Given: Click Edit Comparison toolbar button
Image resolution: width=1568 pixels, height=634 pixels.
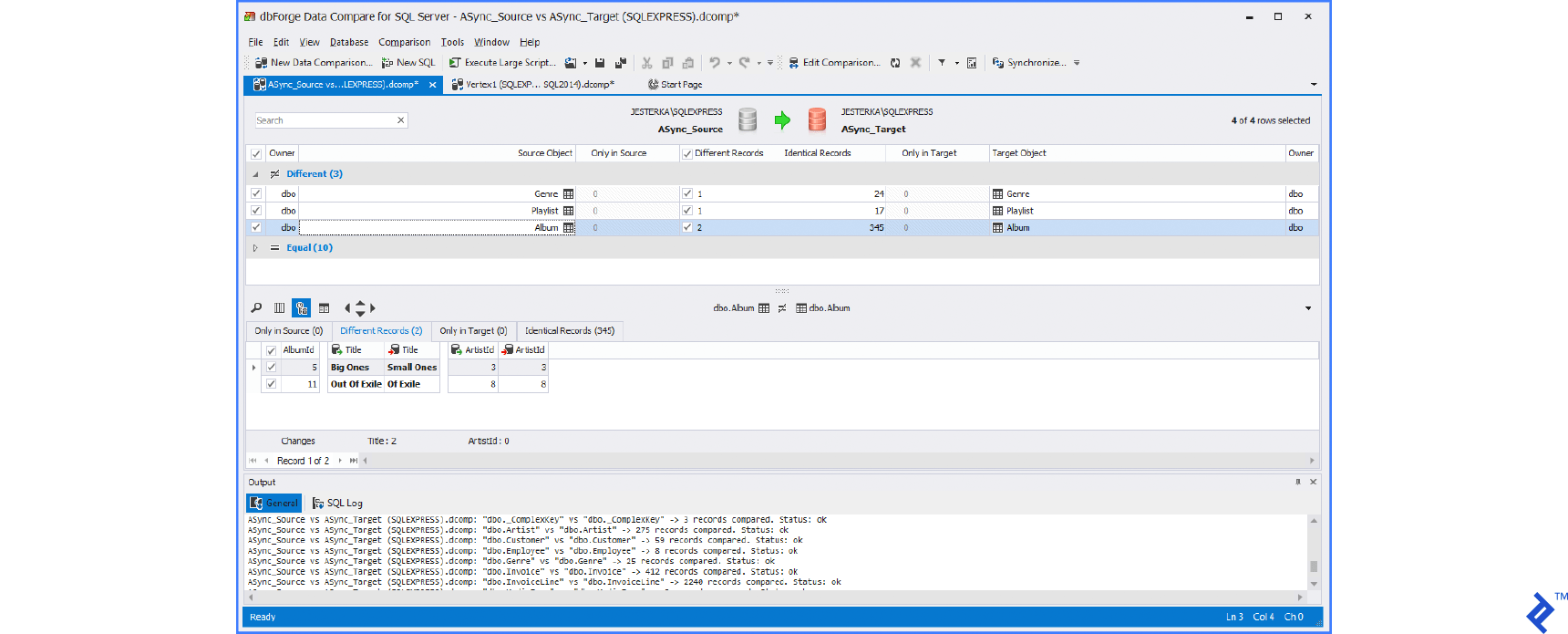Looking at the screenshot, I should [x=835, y=63].
